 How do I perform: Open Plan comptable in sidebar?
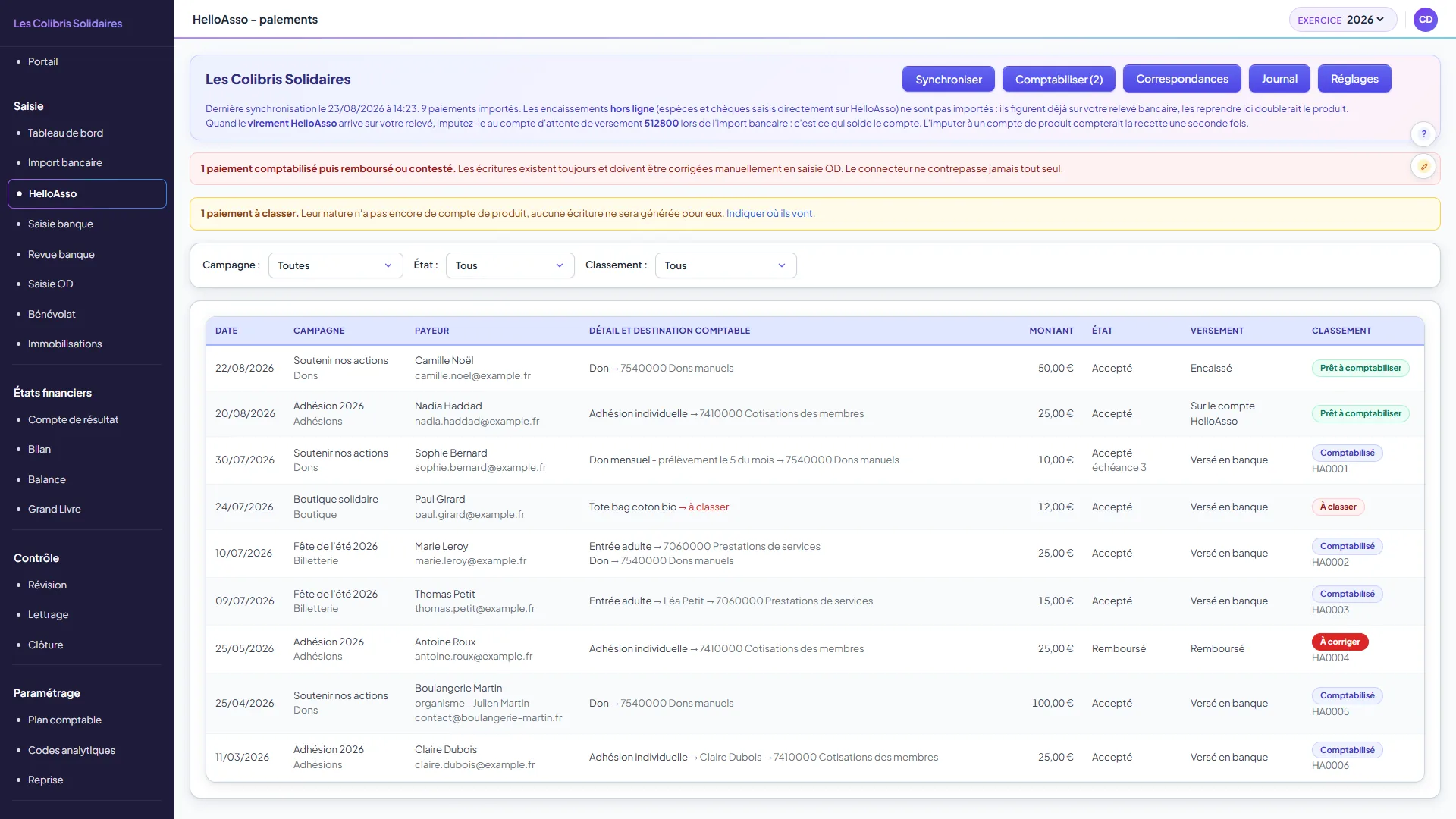coord(64,720)
